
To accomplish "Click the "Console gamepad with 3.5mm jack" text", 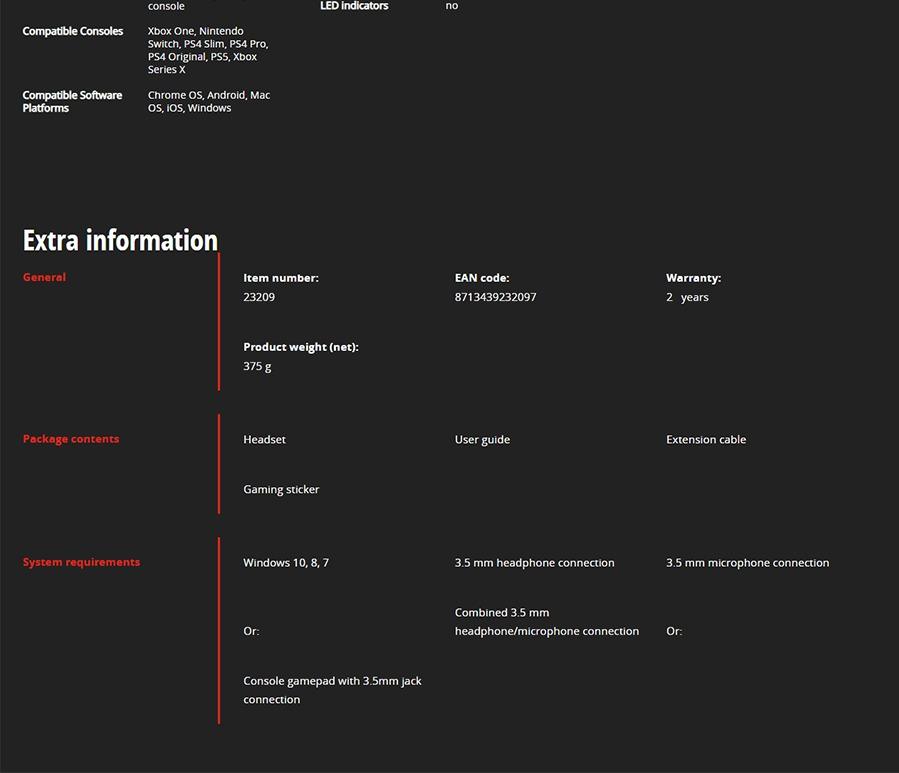I will (332, 681).
